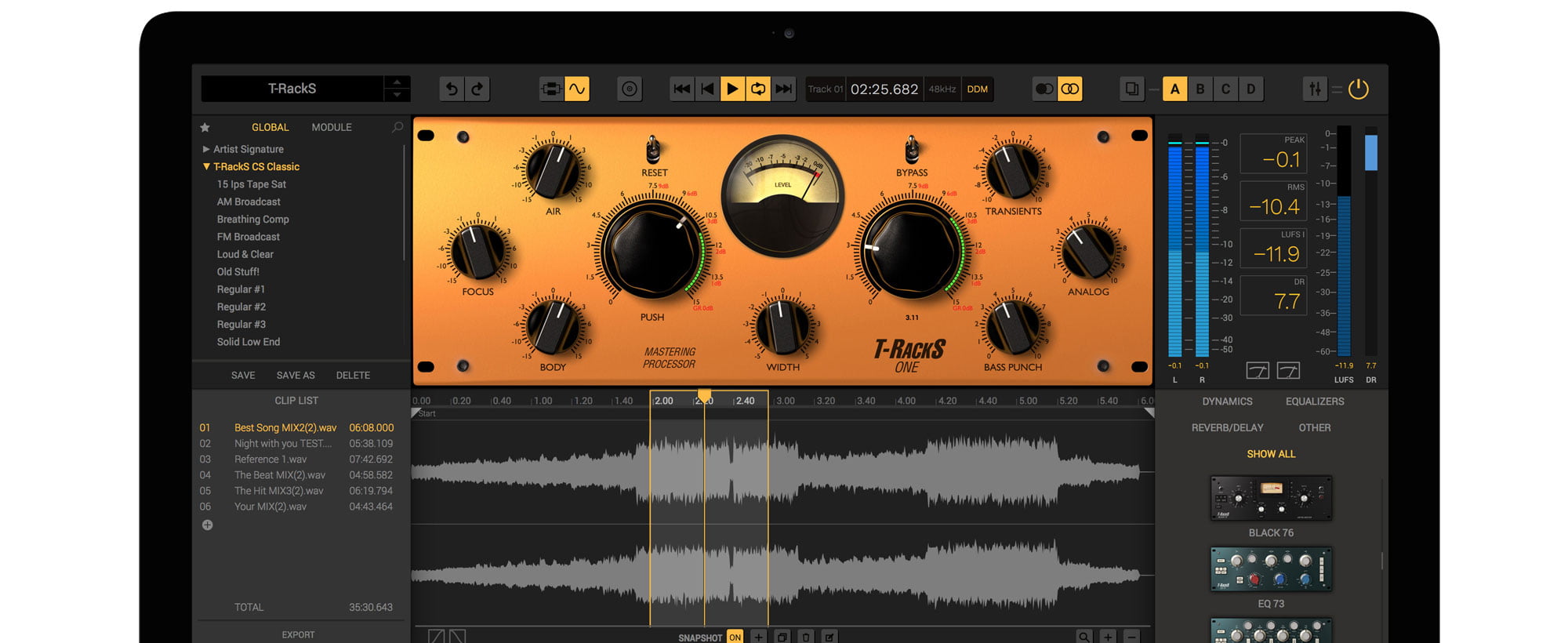Select comparison slot C
Image resolution: width=1568 pixels, height=643 pixels.
[x=1225, y=89]
